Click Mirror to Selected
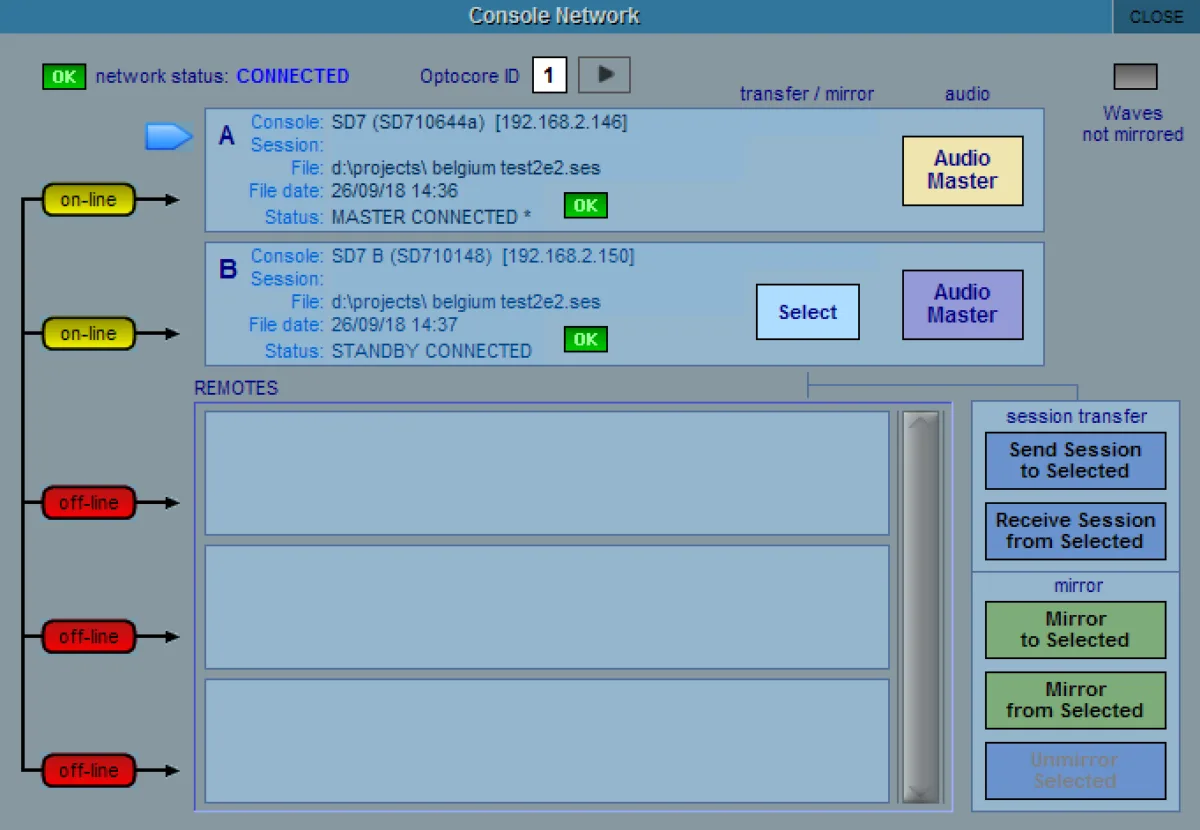Viewport: 1200px width, 830px height. tap(1075, 630)
